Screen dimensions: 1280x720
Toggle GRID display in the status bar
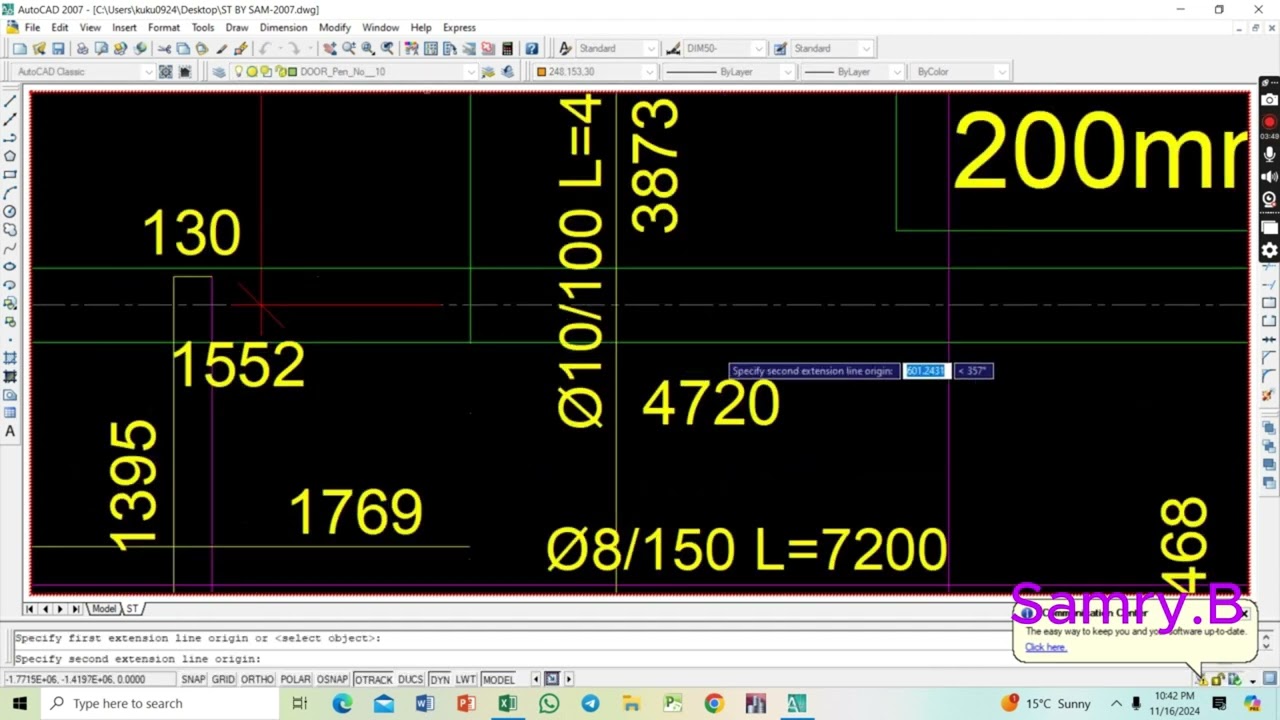click(x=223, y=679)
